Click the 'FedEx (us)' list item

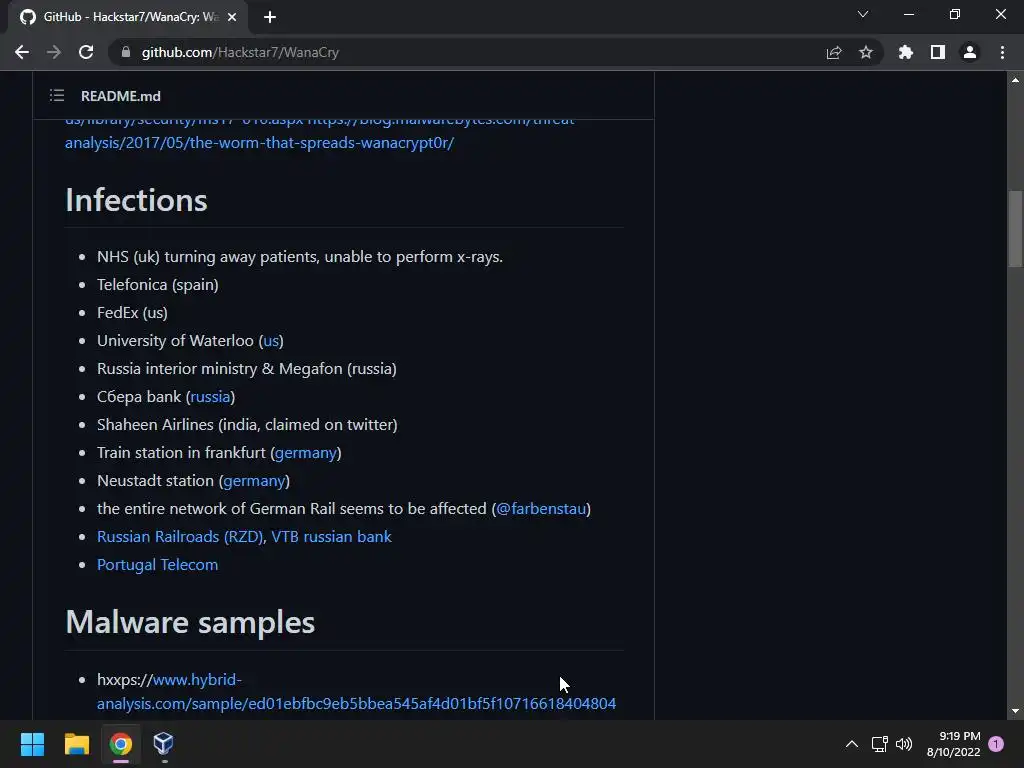[132, 313]
